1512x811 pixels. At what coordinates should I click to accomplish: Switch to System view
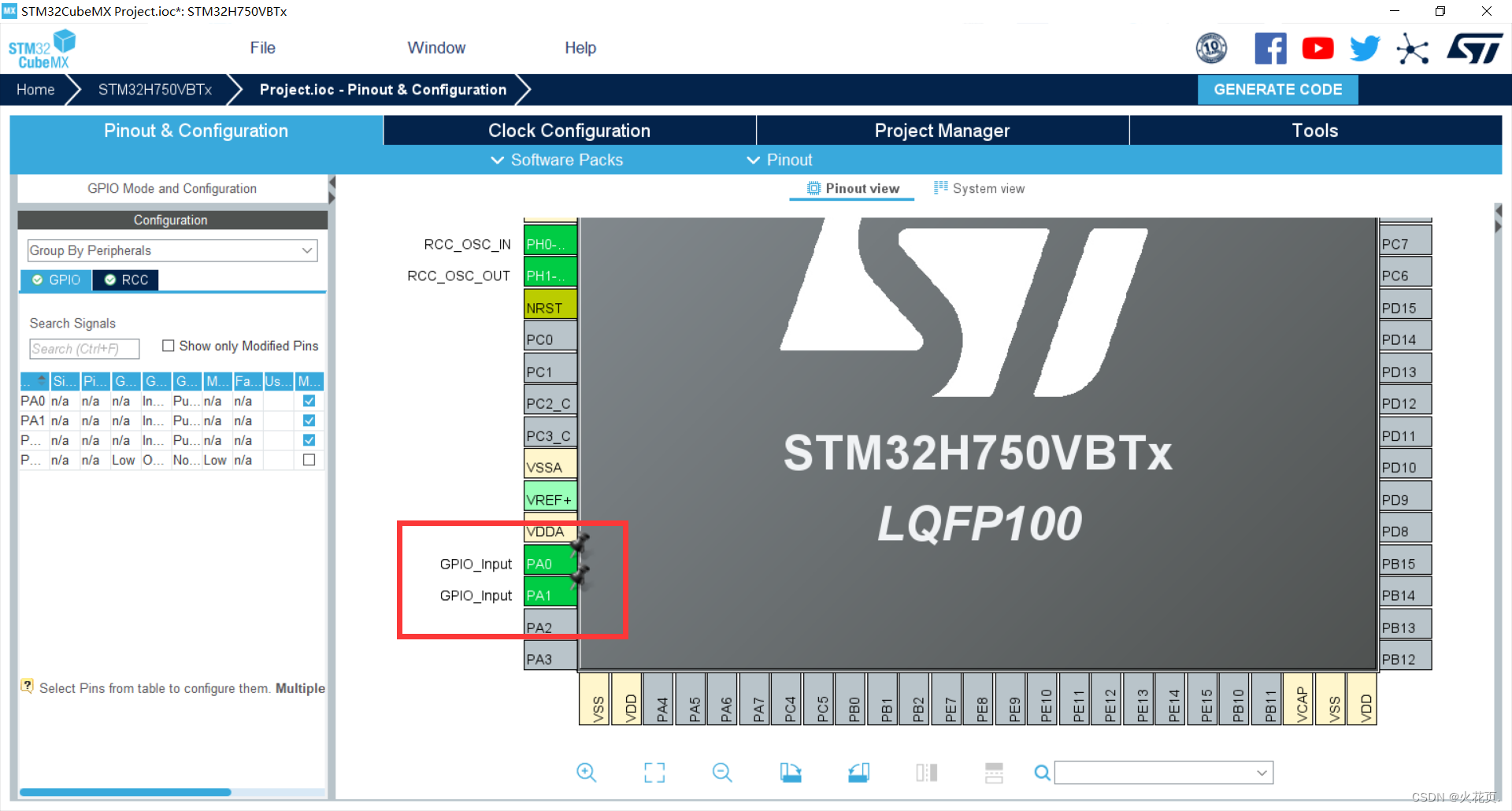pyautogui.click(x=979, y=188)
